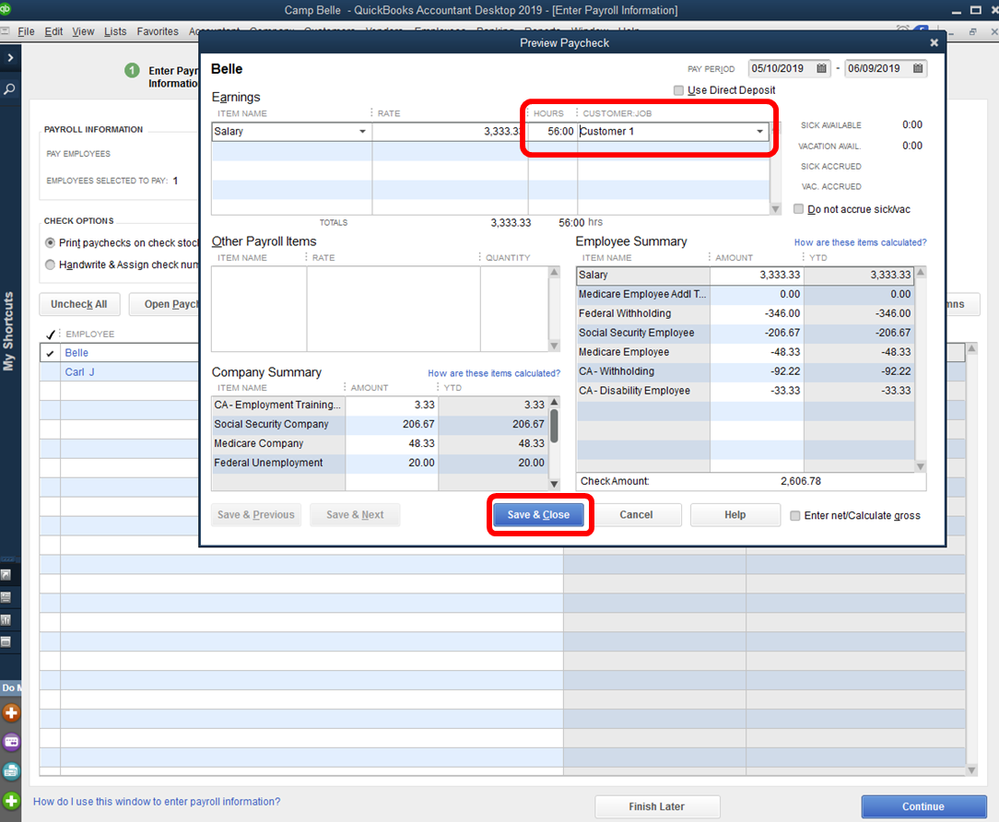Open Employee Summary how-calculated link
Viewport: 999px width, 822px height.
pyautogui.click(x=860, y=243)
